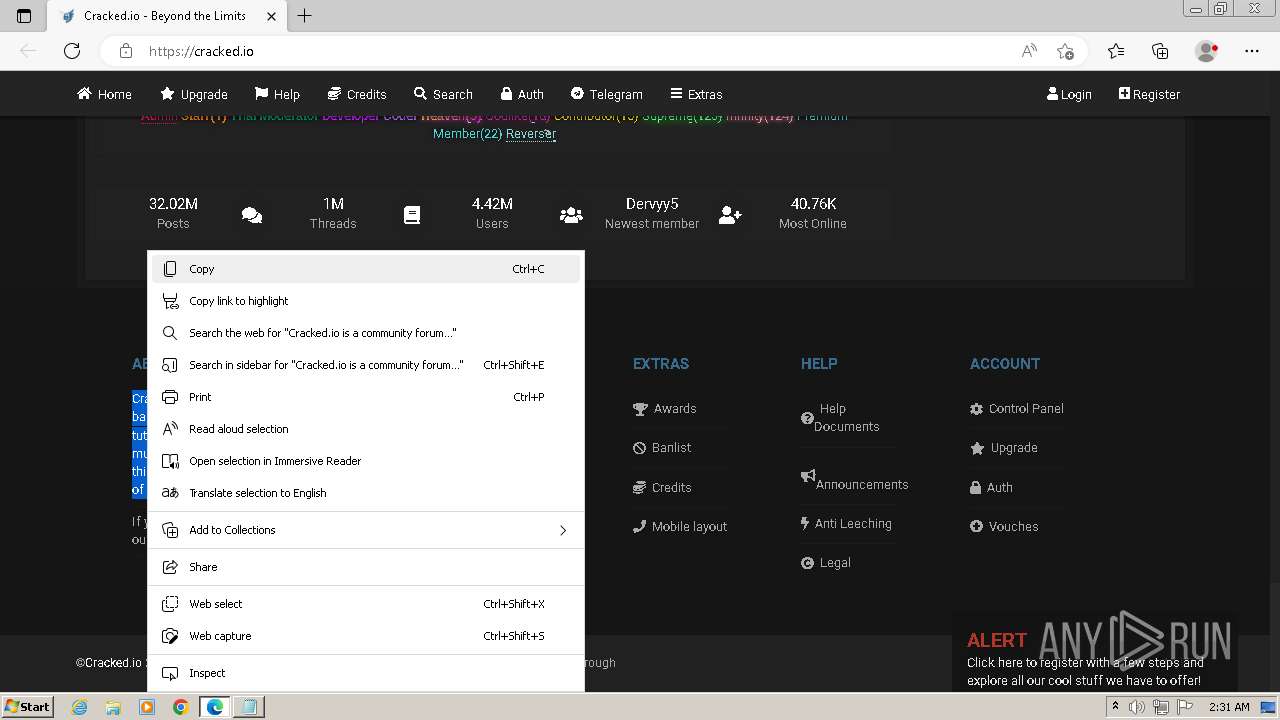Open the footer Auth link under Account
1280x720 pixels.
point(992,487)
